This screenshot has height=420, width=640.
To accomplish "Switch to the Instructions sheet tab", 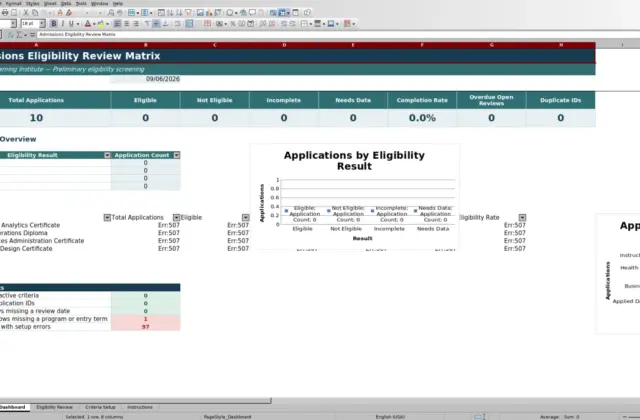I will 140,407.
